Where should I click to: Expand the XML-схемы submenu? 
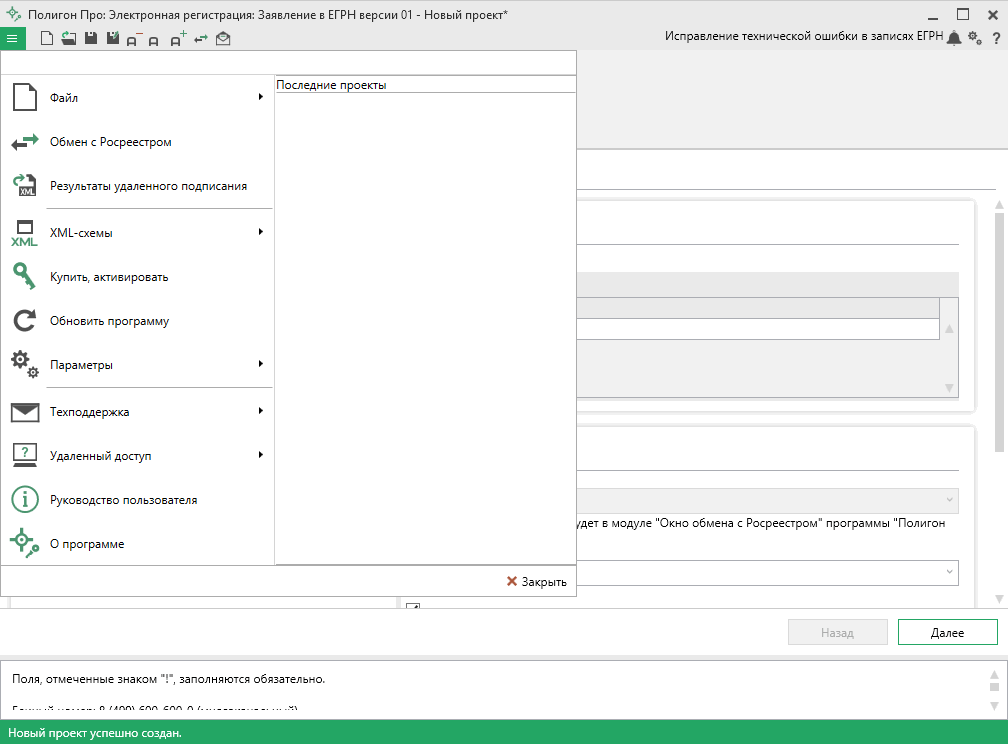pyautogui.click(x=138, y=233)
